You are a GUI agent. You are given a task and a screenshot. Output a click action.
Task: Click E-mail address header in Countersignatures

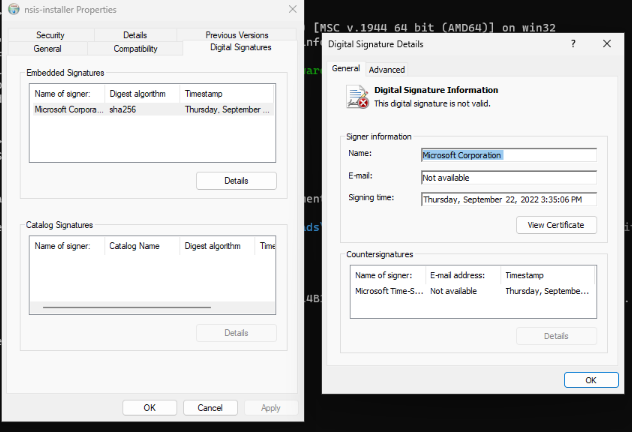[x=463, y=275]
